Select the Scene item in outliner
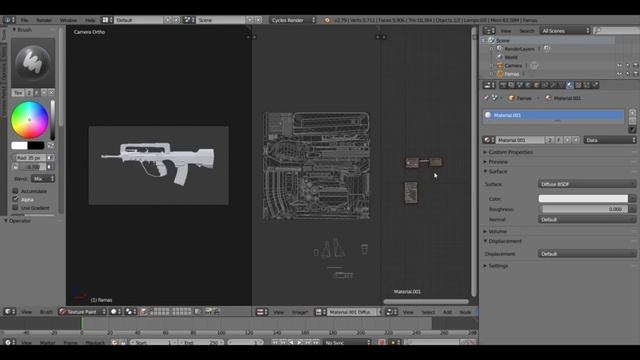This screenshot has height=360, width=640. coord(503,40)
